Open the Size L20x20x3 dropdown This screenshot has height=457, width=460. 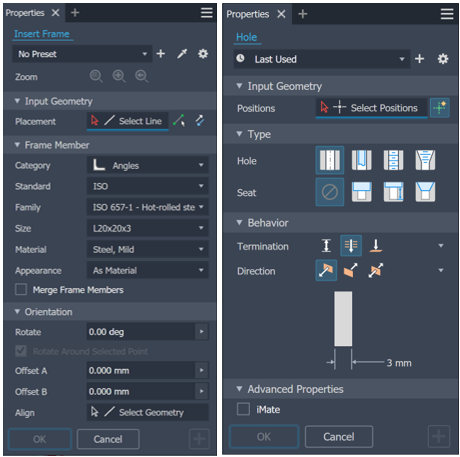(x=148, y=228)
